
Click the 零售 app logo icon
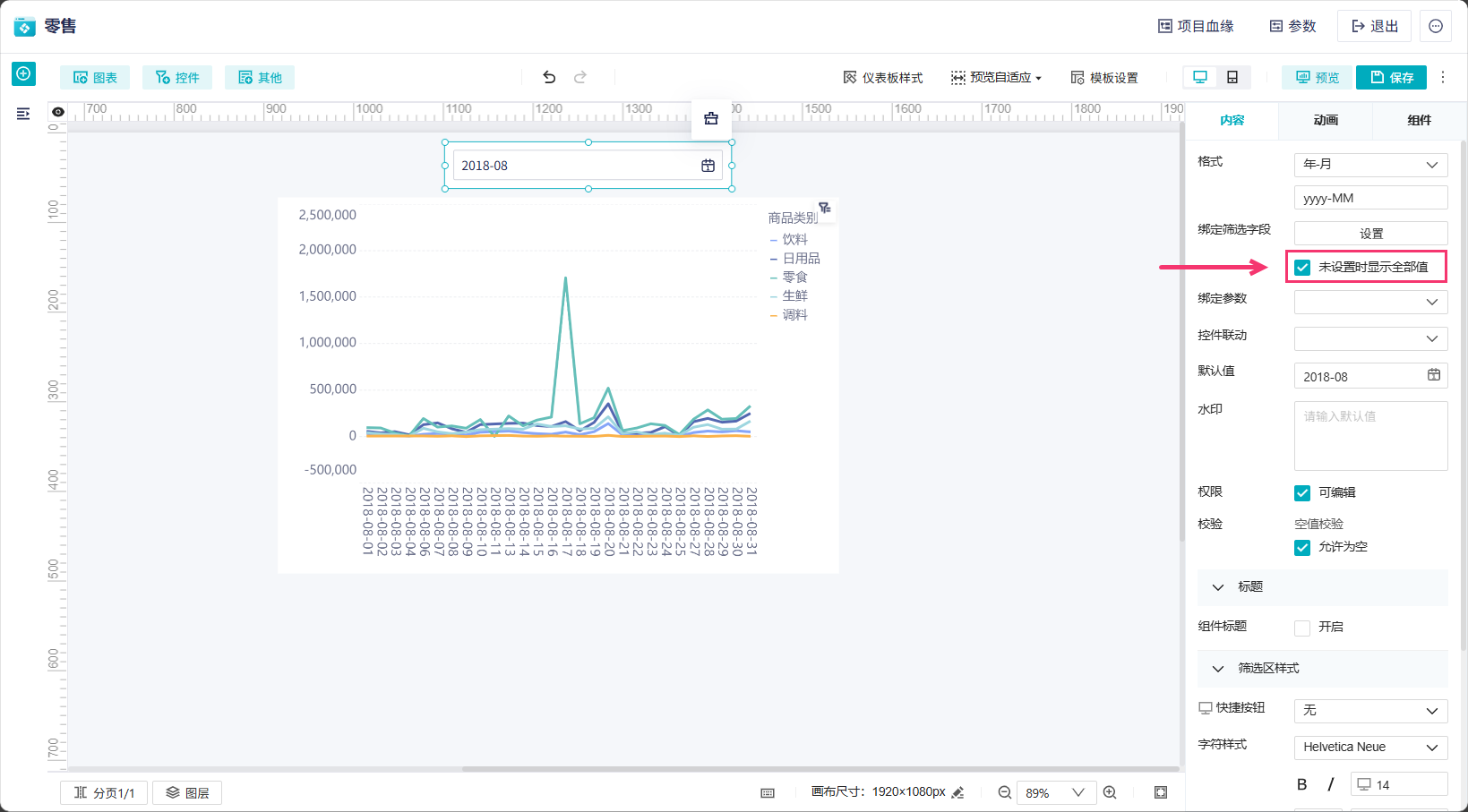[x=24, y=27]
